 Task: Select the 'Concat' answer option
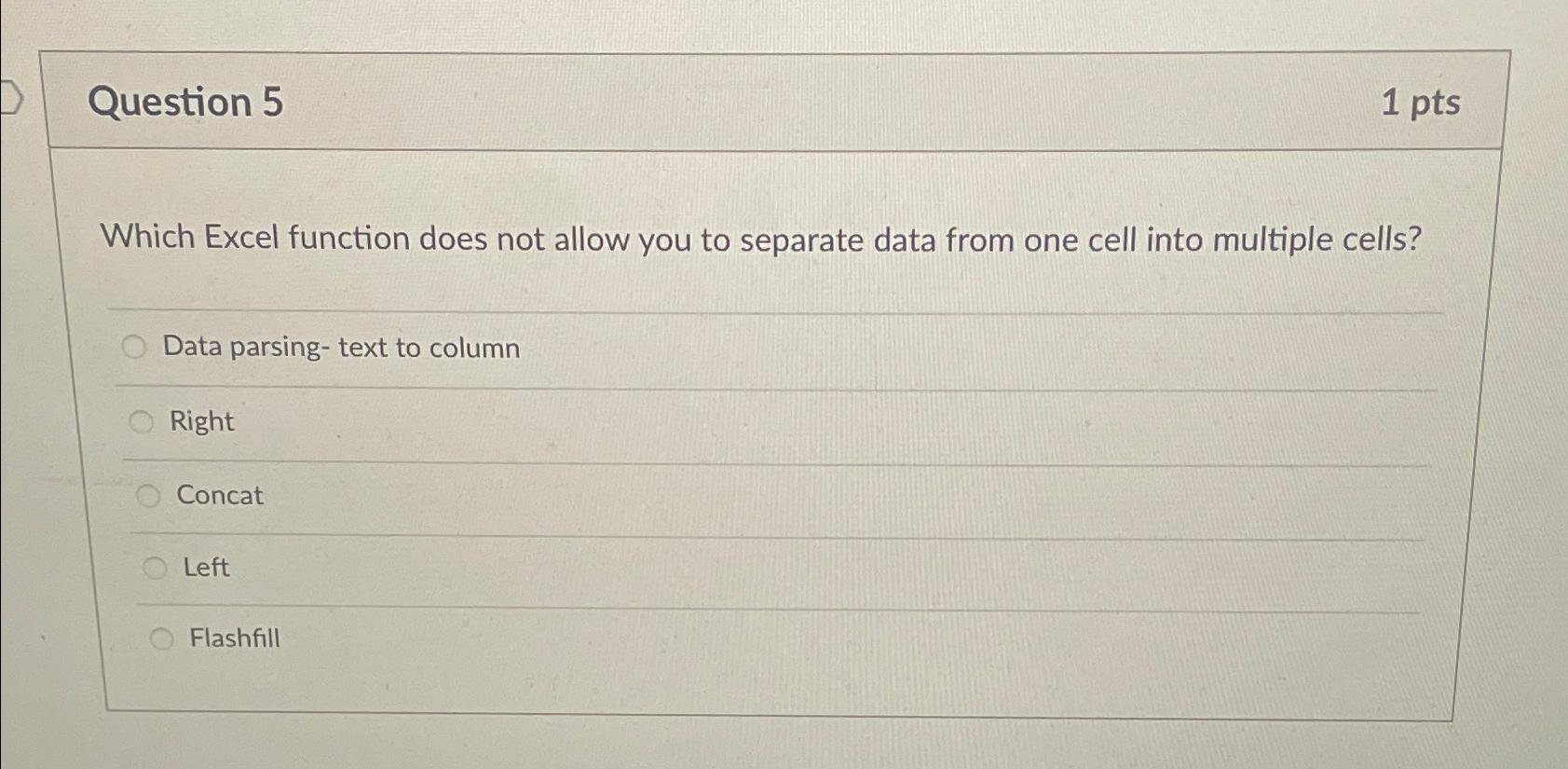(x=150, y=496)
